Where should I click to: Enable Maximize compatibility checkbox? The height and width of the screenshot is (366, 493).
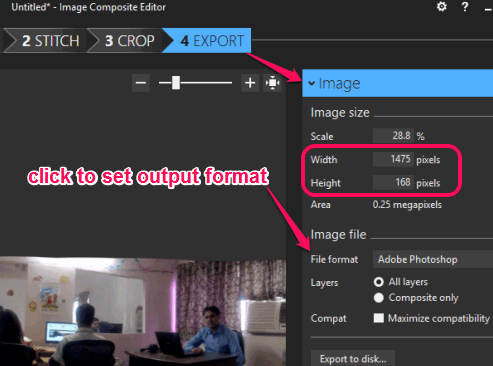[379, 318]
